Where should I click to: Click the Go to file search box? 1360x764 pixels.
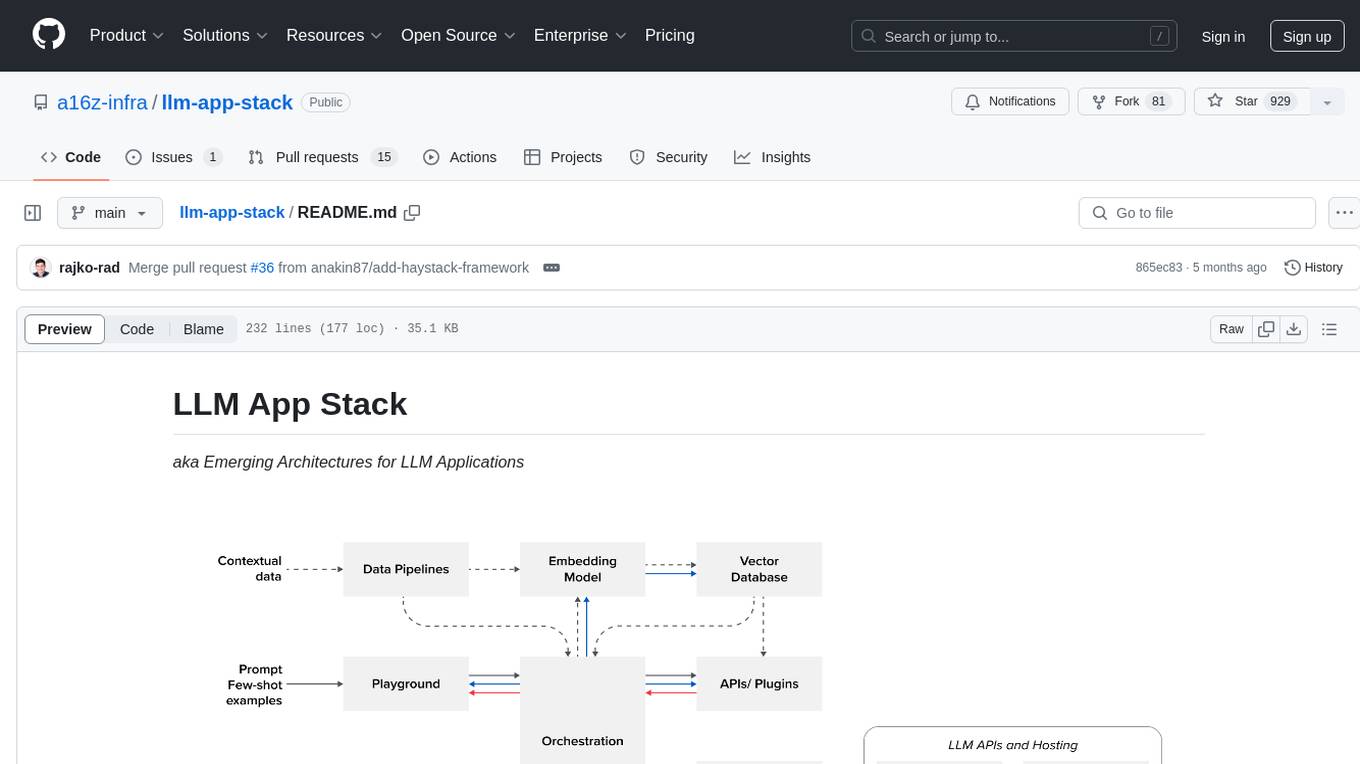click(1197, 213)
